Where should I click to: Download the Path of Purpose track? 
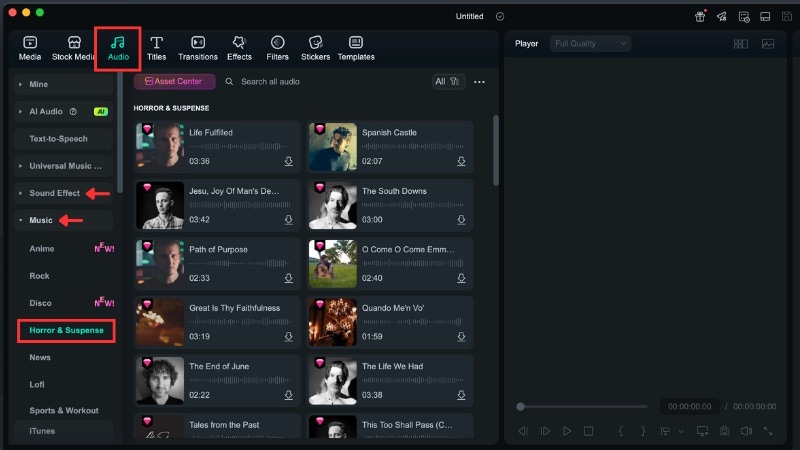click(x=288, y=278)
